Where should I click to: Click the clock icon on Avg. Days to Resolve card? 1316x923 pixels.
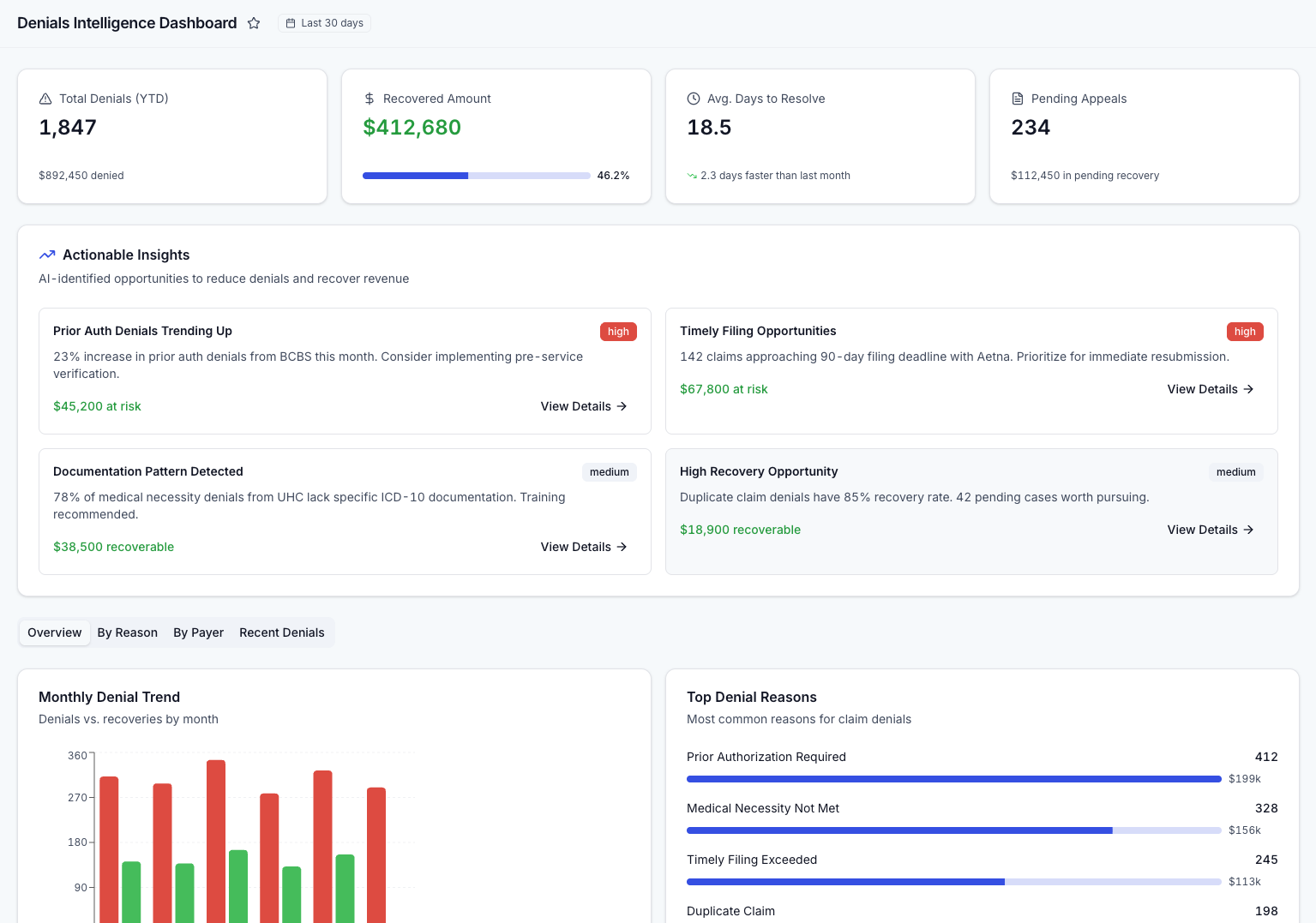pyautogui.click(x=692, y=99)
